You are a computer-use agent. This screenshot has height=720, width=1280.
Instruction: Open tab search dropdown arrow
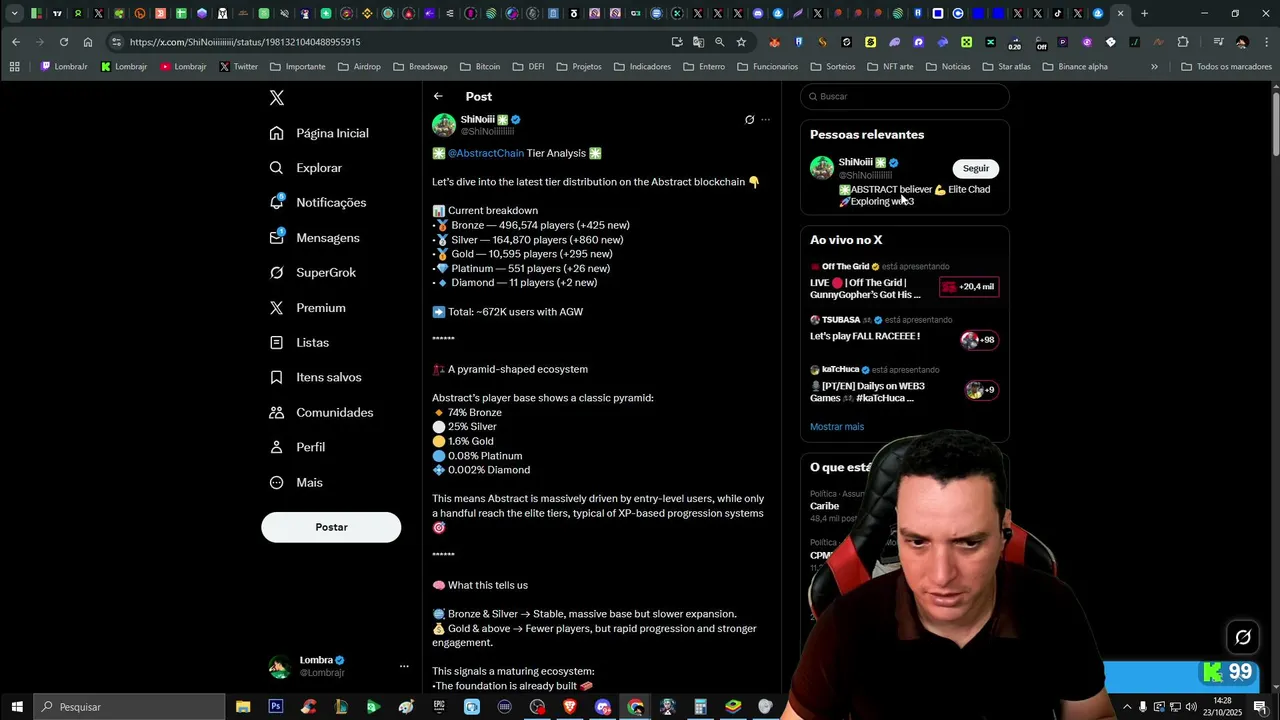(x=14, y=14)
